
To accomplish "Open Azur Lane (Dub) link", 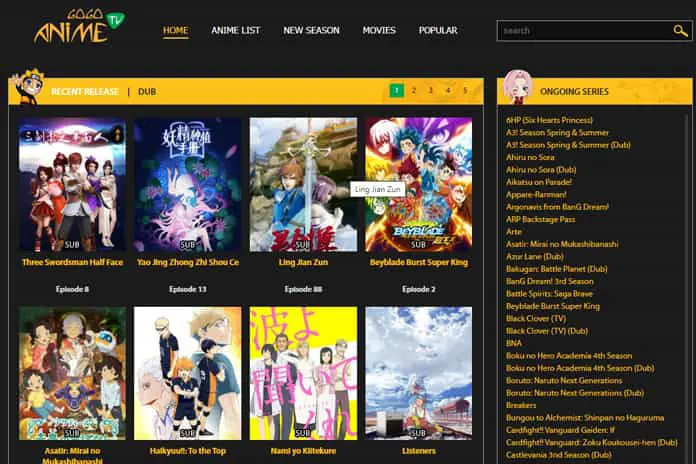I will click(x=535, y=257).
